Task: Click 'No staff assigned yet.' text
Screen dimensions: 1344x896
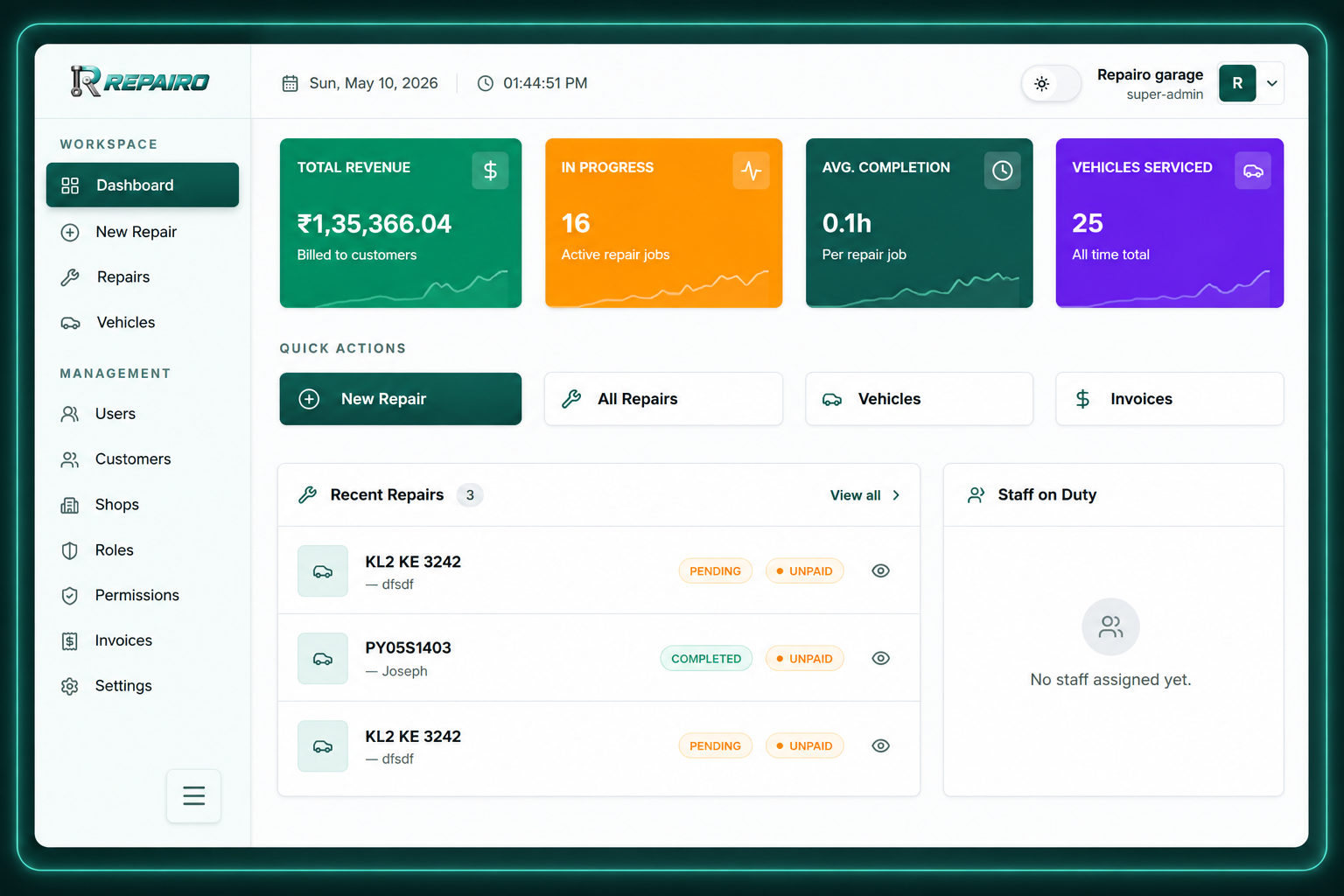Action: point(1110,680)
